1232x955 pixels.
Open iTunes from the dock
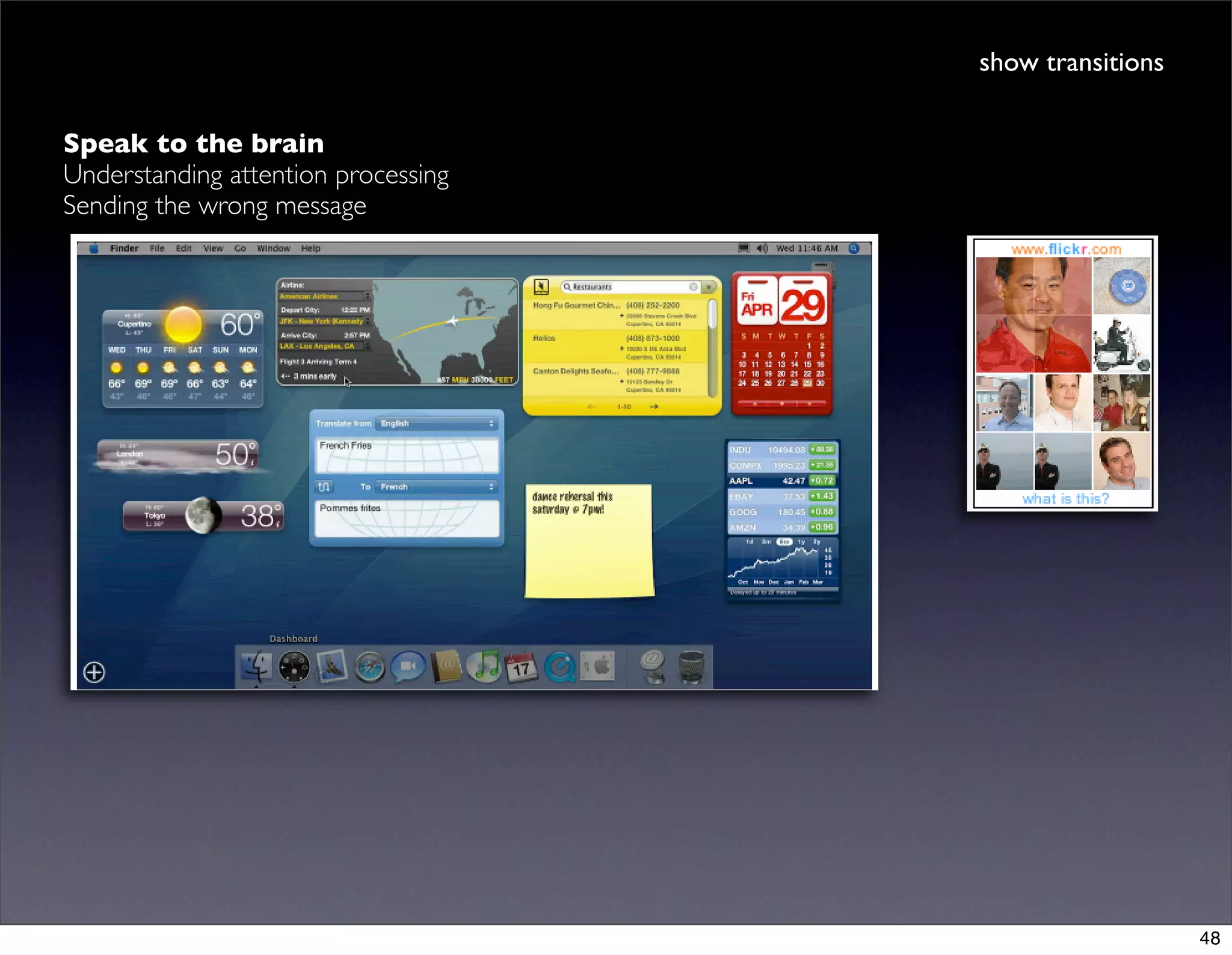[484, 667]
